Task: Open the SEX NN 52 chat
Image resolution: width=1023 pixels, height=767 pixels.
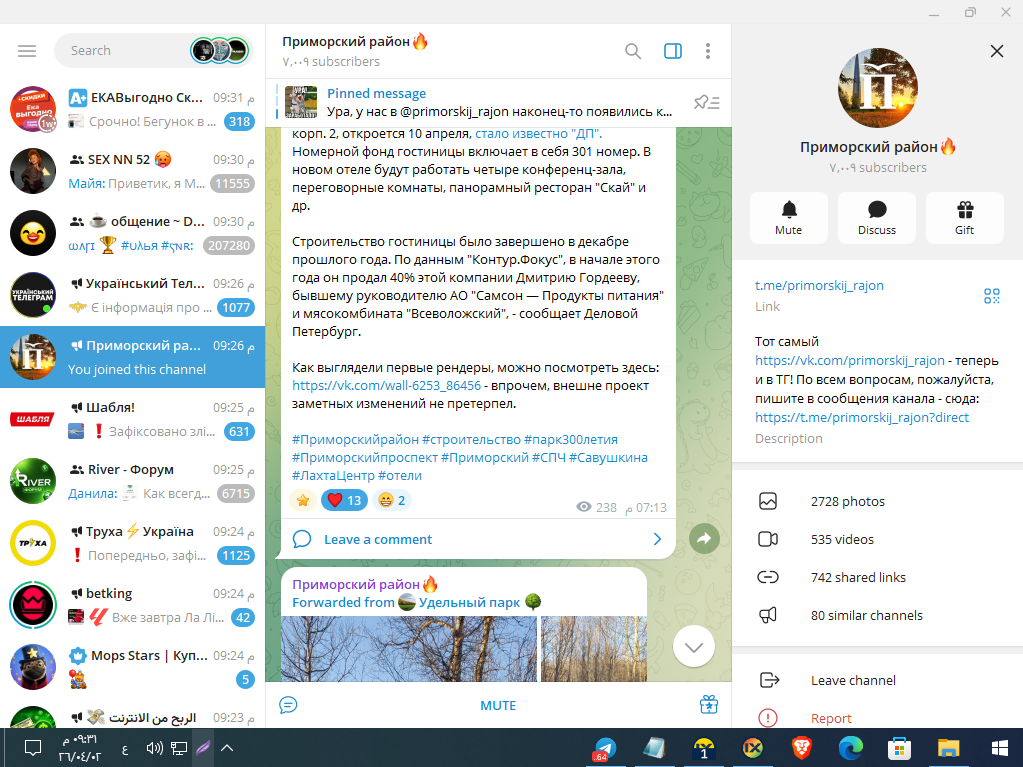Action: click(132, 171)
